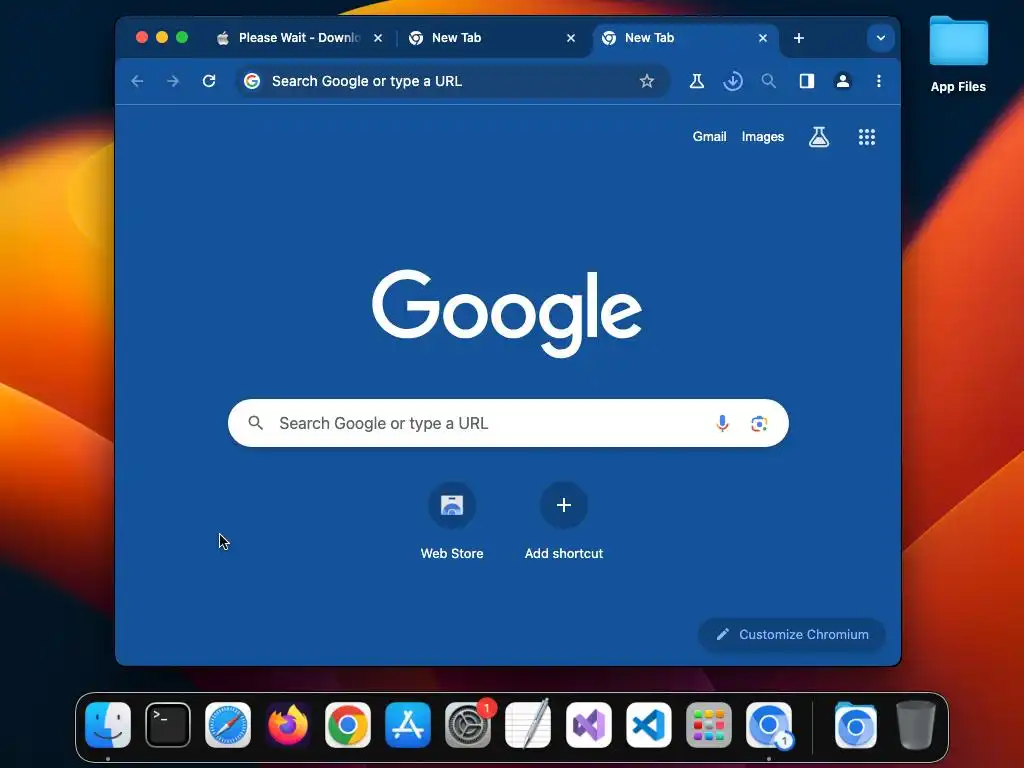The width and height of the screenshot is (1024, 768).
Task: Click the address bar URL field
Action: [452, 81]
